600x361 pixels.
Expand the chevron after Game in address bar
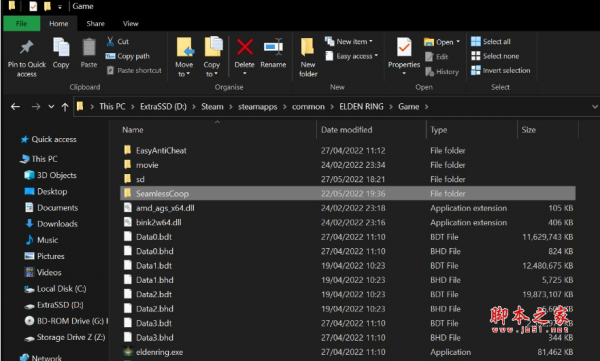[x=426, y=106]
